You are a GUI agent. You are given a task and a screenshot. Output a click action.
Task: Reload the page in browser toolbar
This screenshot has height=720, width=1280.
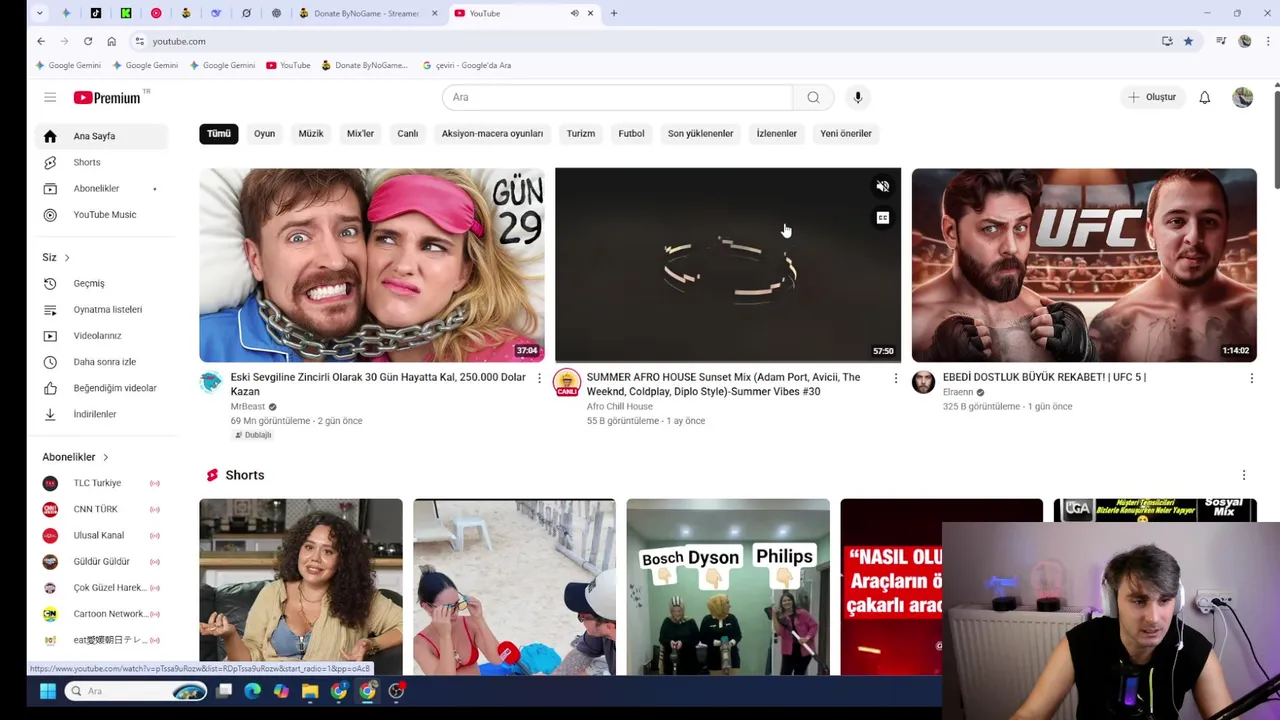(x=88, y=41)
